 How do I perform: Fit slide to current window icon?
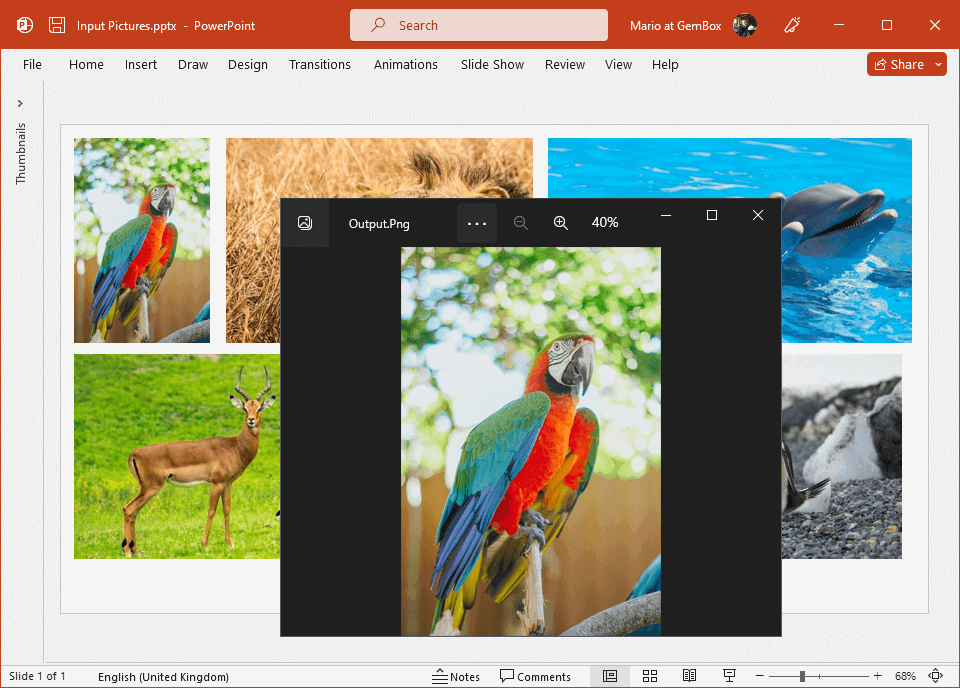click(x=936, y=676)
